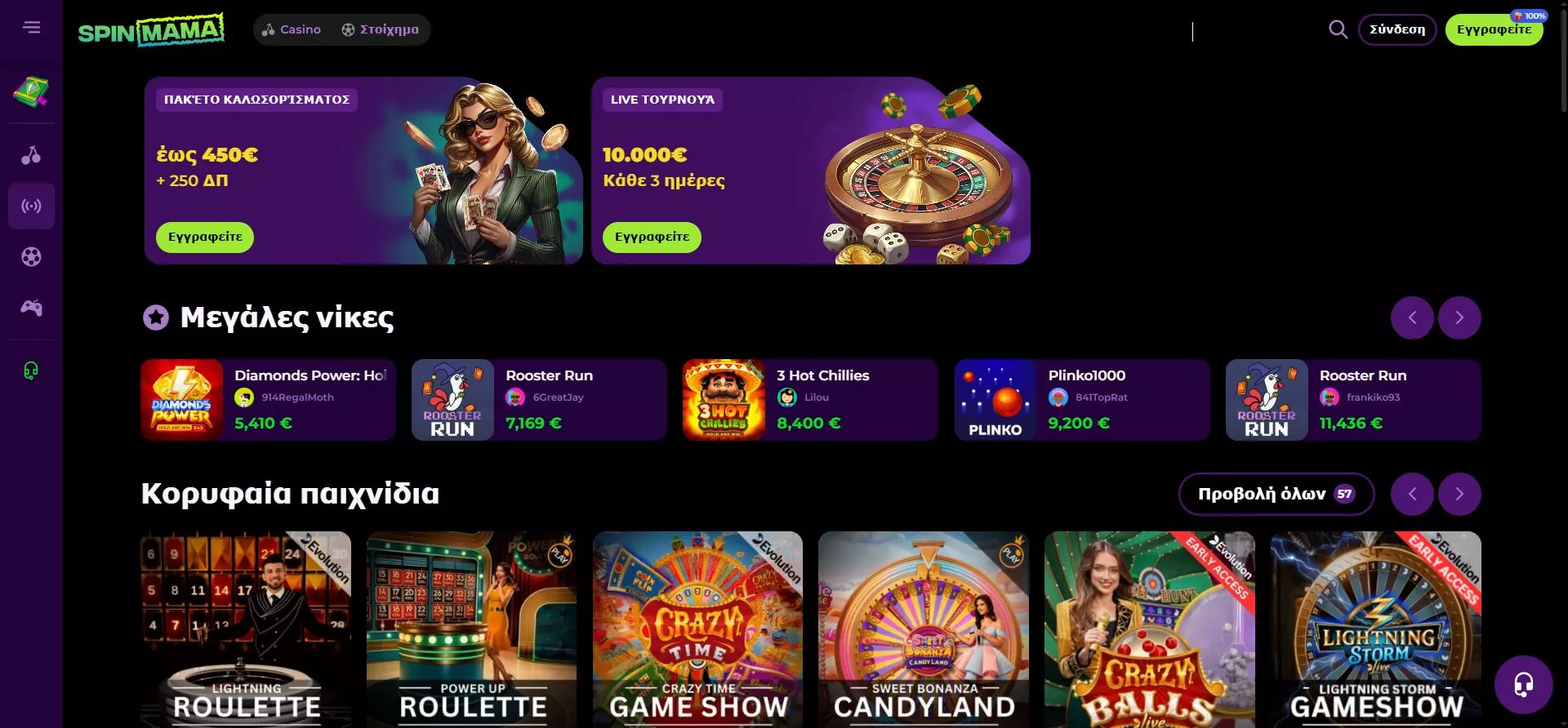The image size is (1568, 728).
Task: Open the soccer ball sports sidebar icon
Action: click(x=31, y=257)
